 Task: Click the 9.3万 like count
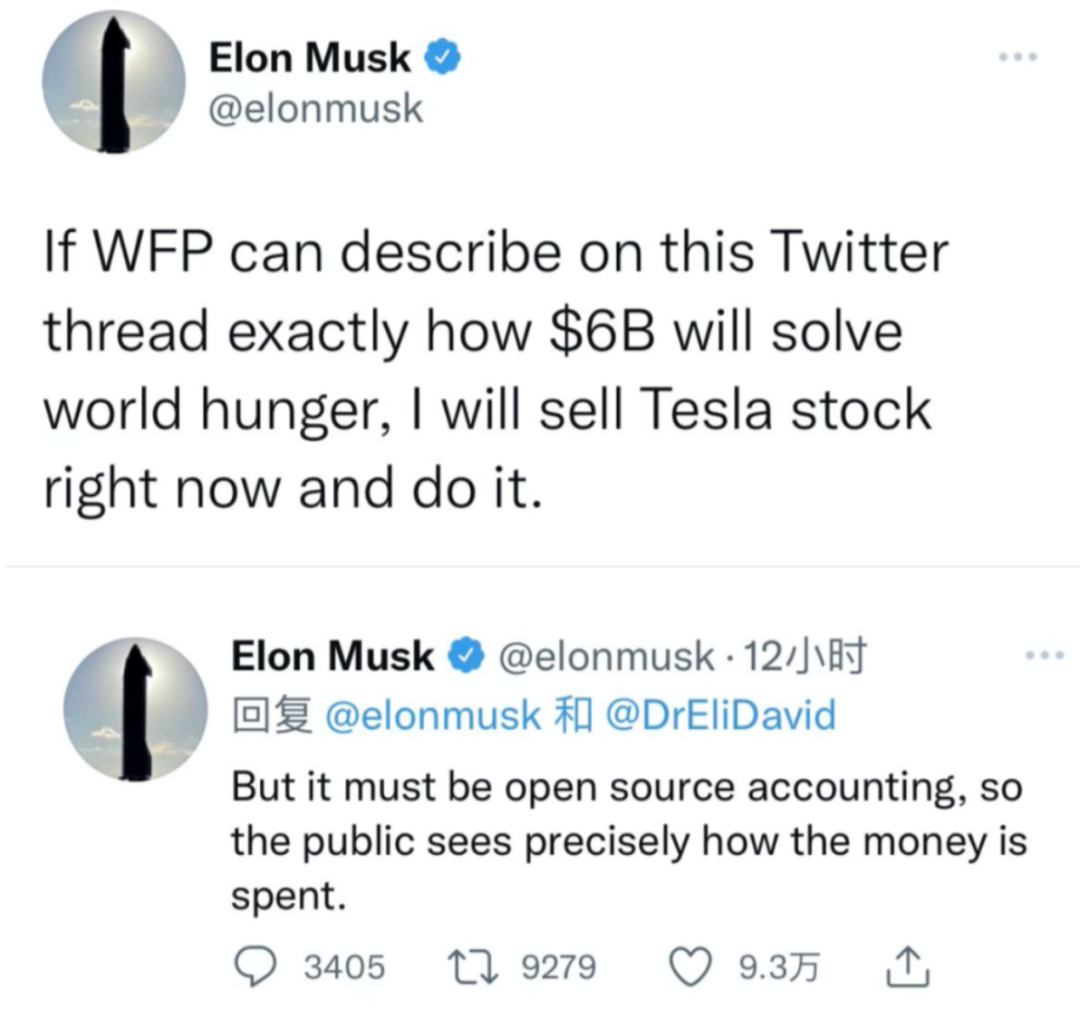pos(778,968)
